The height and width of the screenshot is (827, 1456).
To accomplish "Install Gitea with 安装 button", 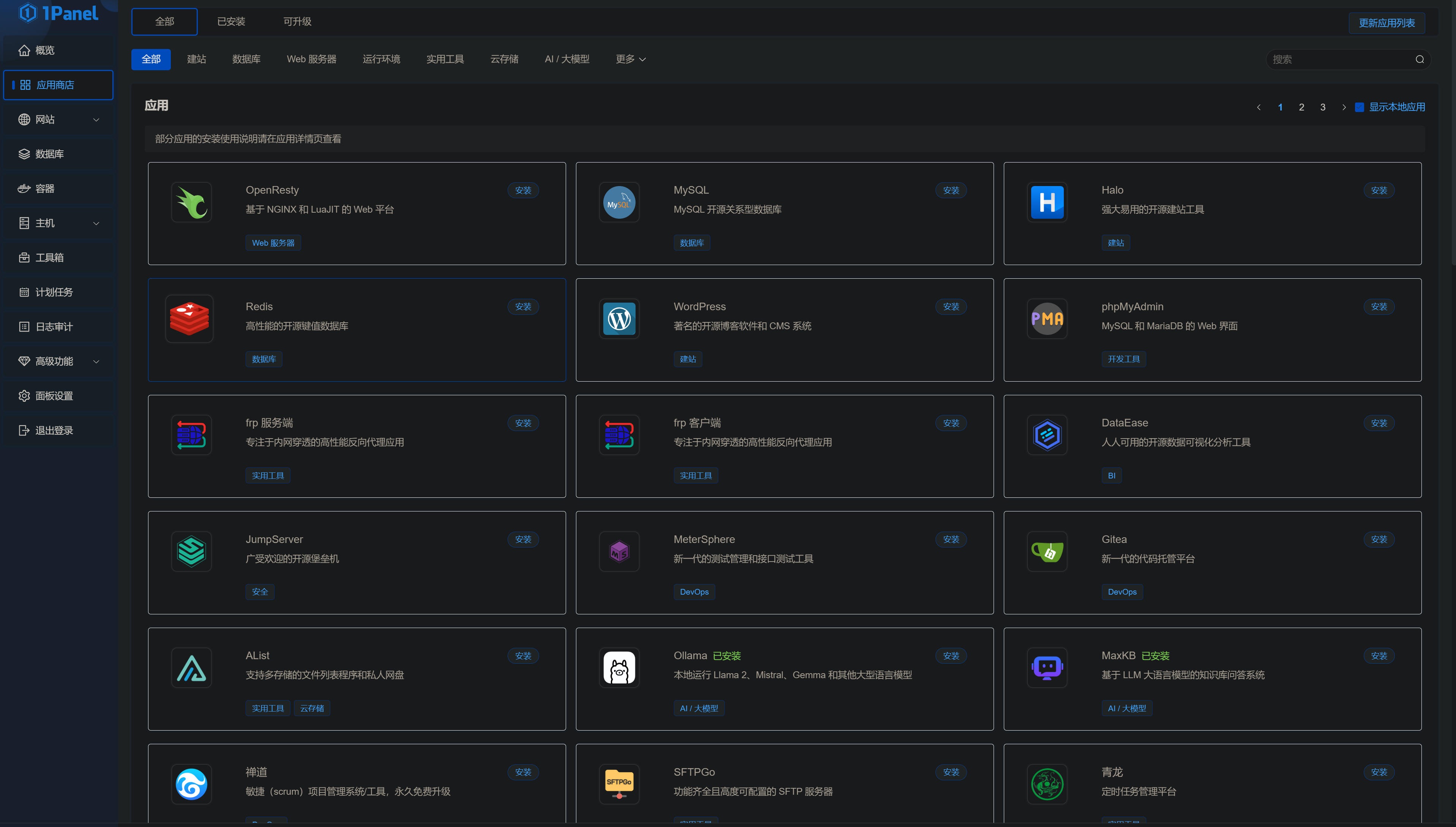I will click(x=1379, y=540).
